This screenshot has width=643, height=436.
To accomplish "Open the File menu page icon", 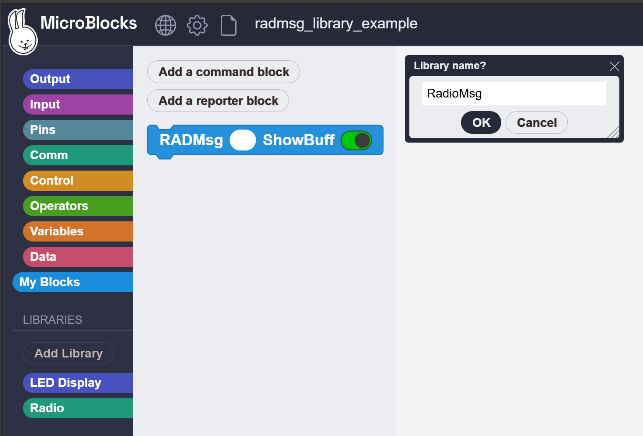I will [229, 24].
